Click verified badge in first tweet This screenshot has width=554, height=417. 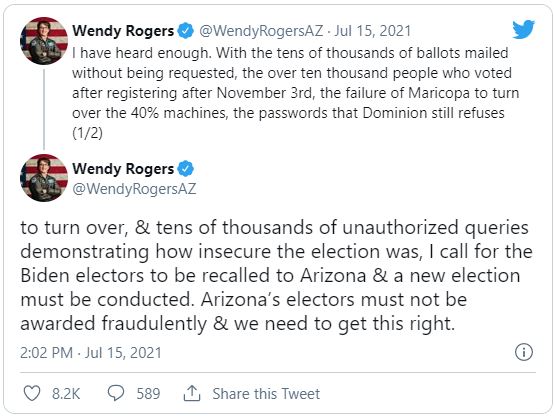[x=185, y=31]
